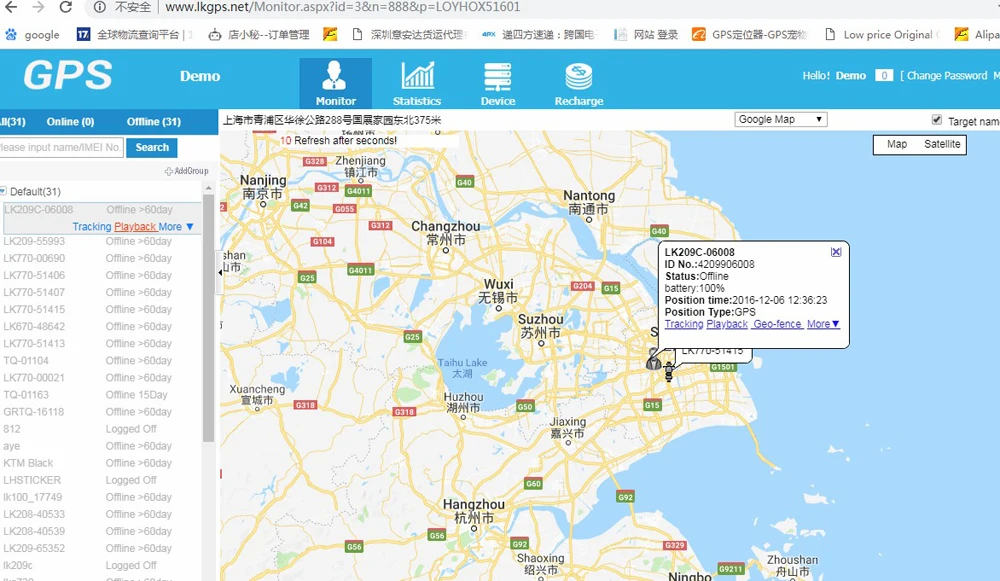
Task: Click Playback link in the info popup
Action: tap(727, 324)
